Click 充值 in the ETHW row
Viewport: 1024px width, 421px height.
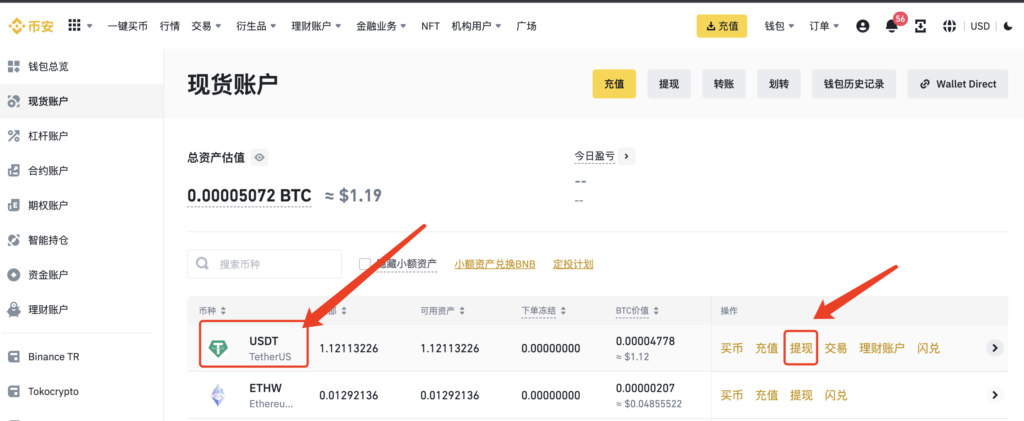767,395
